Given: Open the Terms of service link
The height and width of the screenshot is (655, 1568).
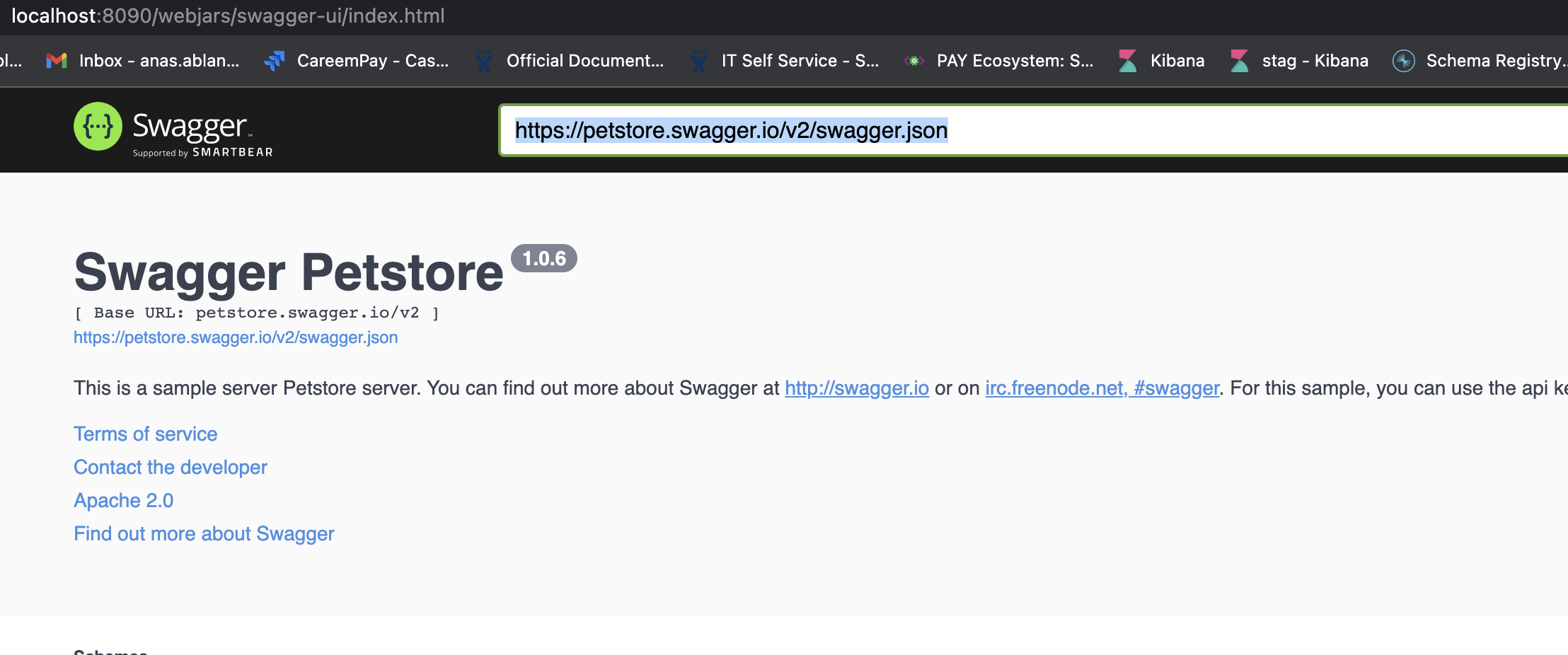Looking at the screenshot, I should click(x=145, y=434).
